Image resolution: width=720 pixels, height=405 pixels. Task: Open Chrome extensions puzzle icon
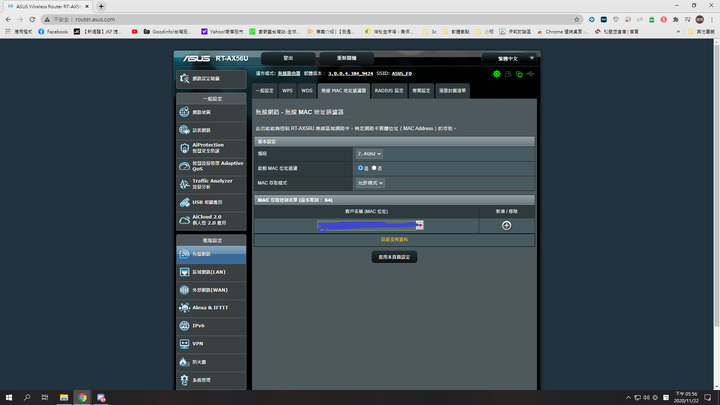click(675, 19)
